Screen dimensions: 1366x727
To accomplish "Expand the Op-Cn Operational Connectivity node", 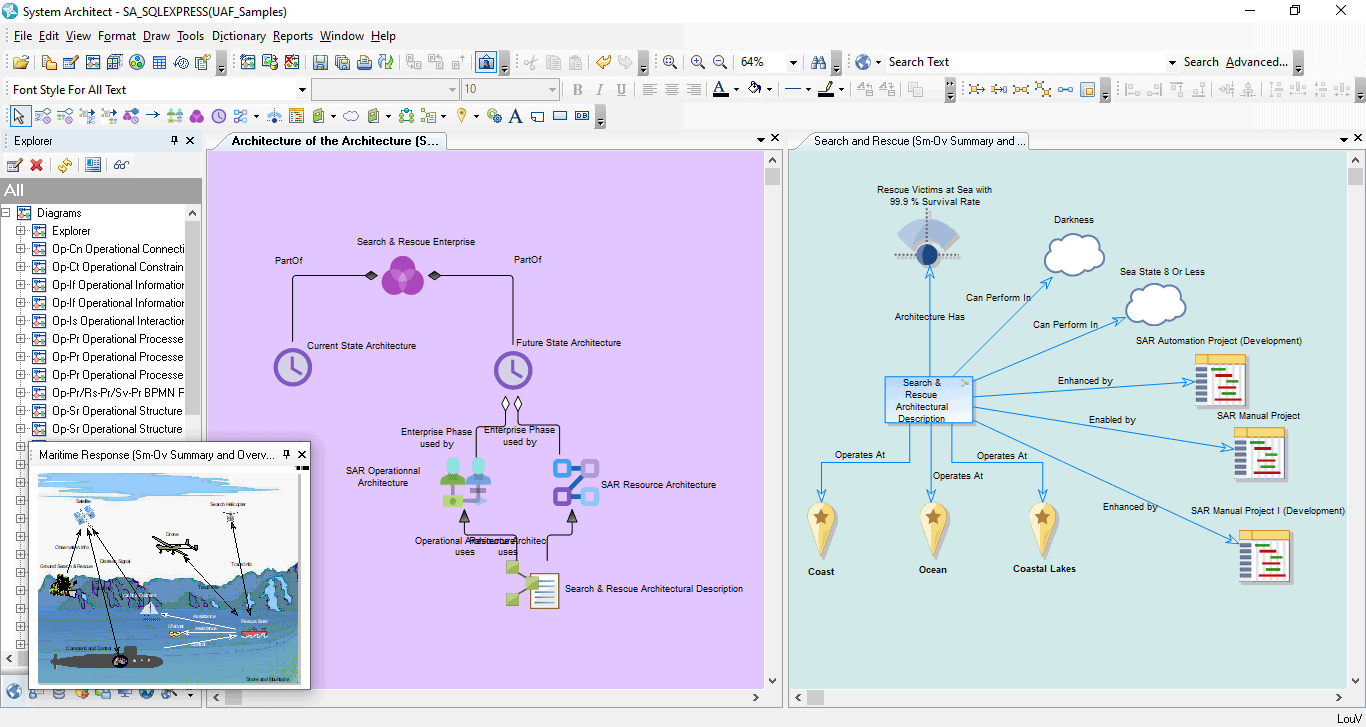I will tap(21, 249).
